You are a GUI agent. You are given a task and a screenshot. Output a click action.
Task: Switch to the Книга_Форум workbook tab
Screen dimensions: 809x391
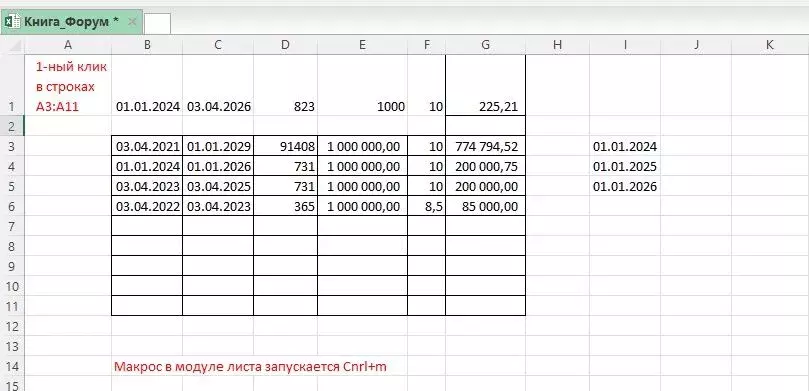pos(71,22)
